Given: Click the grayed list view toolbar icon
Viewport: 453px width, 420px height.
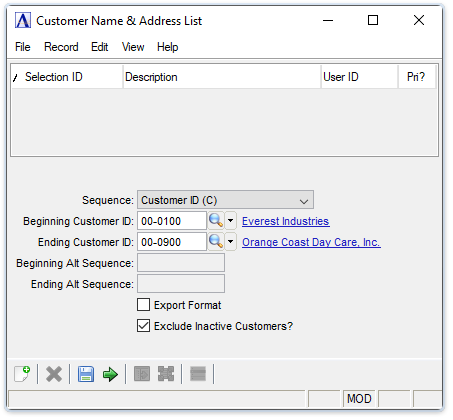Looking at the screenshot, I should point(198,374).
